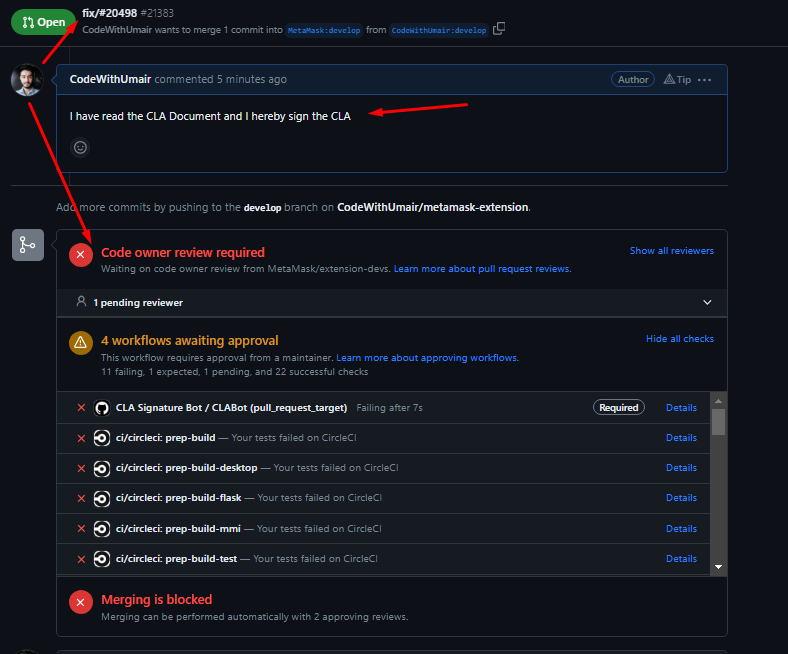Open Details for prep-build-flask check
This screenshot has width=788, height=654.
pos(681,498)
